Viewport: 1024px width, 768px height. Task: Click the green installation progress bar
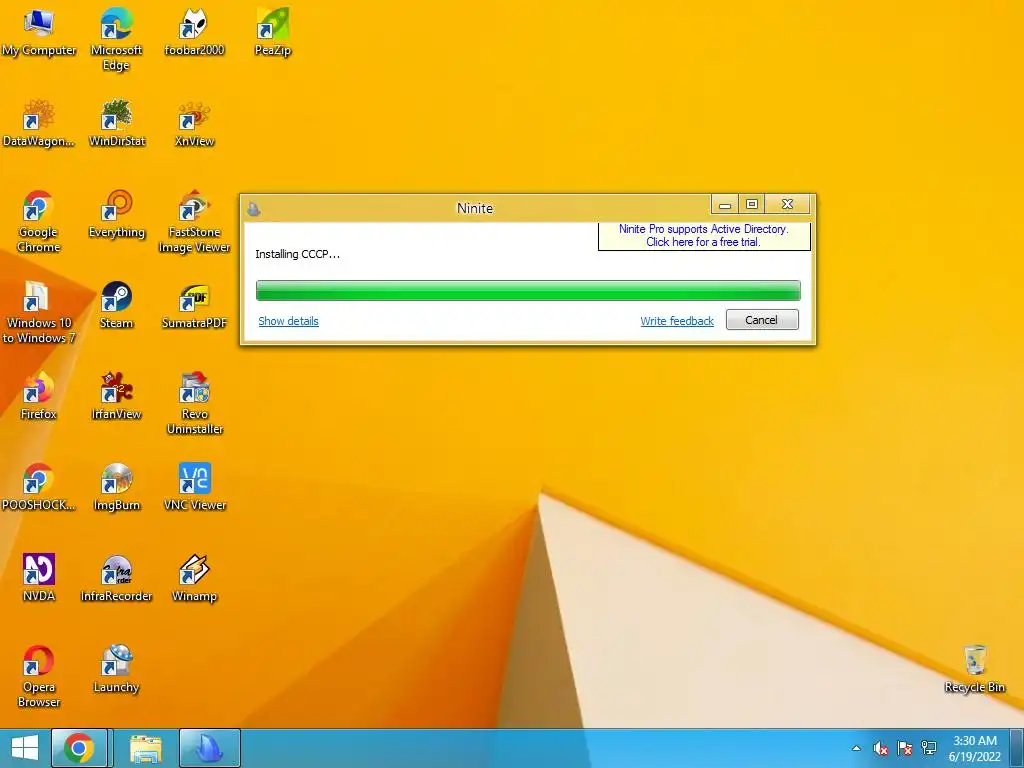click(x=528, y=291)
